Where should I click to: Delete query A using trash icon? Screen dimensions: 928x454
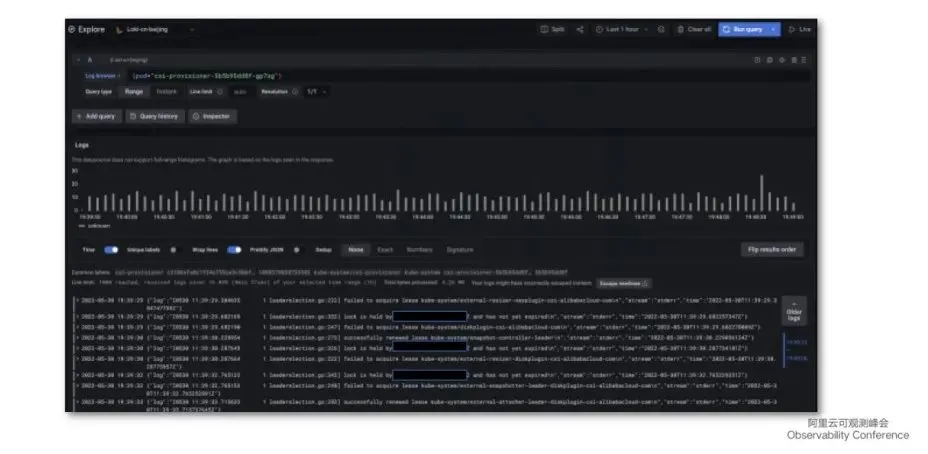point(794,60)
